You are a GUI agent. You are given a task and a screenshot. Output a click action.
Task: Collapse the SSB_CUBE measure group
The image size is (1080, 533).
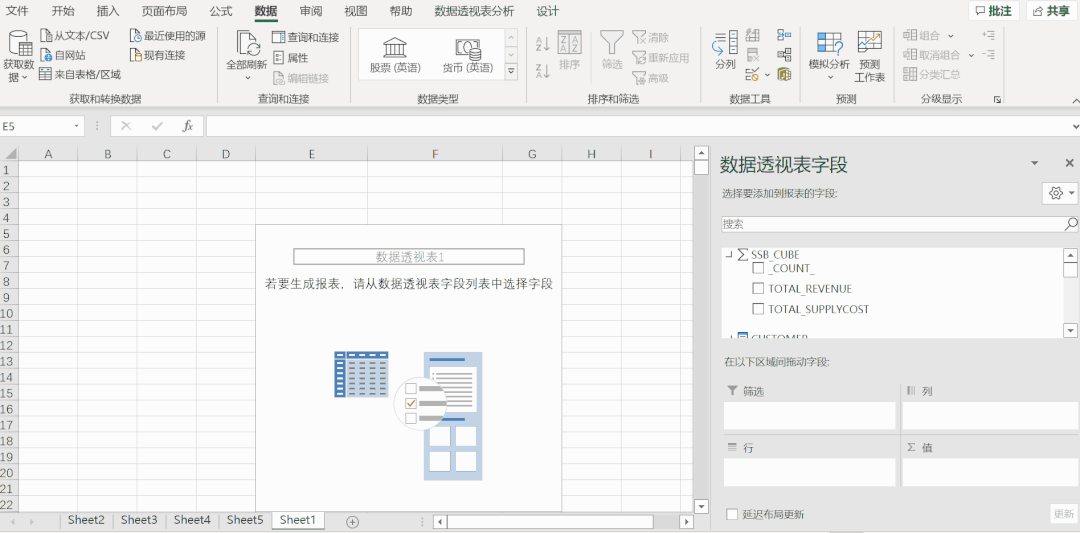(x=729, y=254)
